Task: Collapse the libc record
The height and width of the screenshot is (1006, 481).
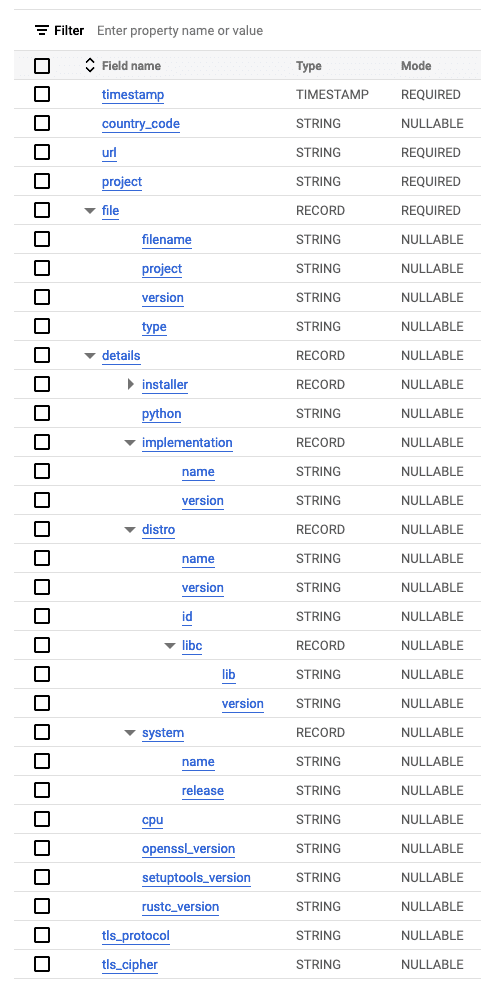Action: 170,646
